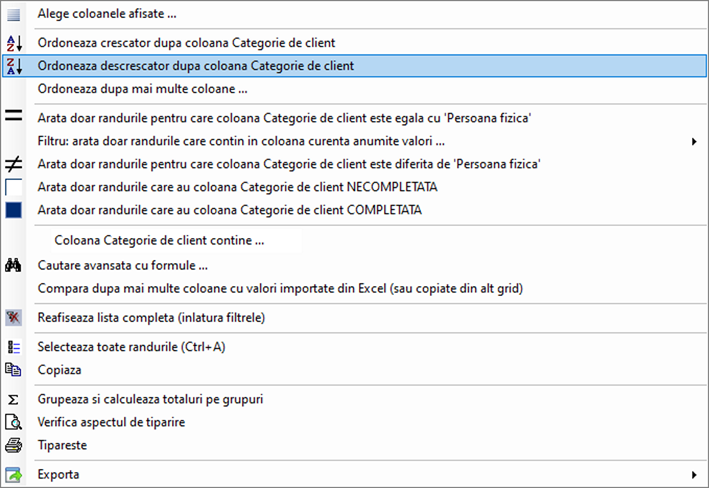
Task: Expand the Exporta submenu arrow
Action: tap(694, 474)
